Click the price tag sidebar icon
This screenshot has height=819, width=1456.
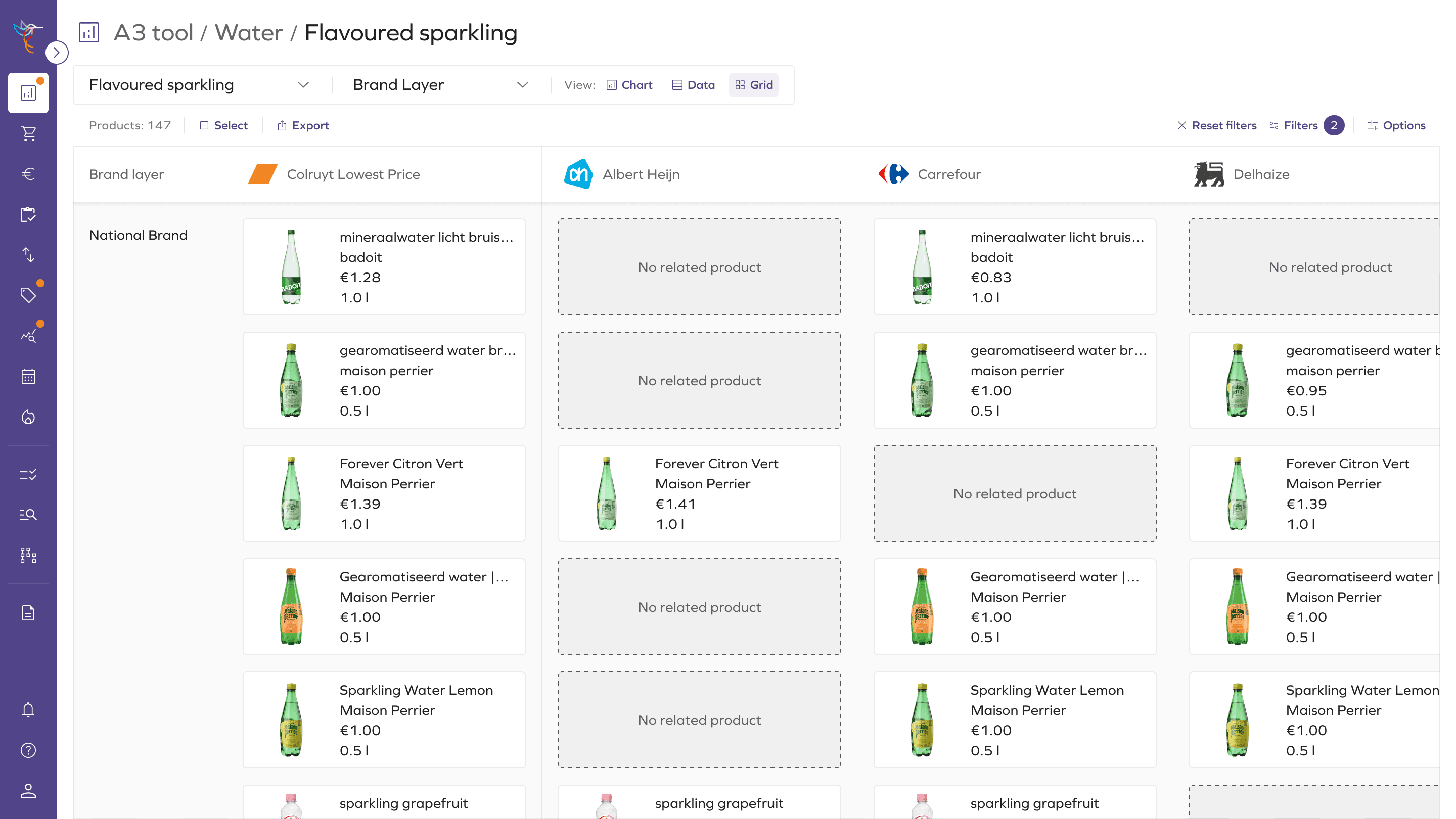[x=28, y=295]
